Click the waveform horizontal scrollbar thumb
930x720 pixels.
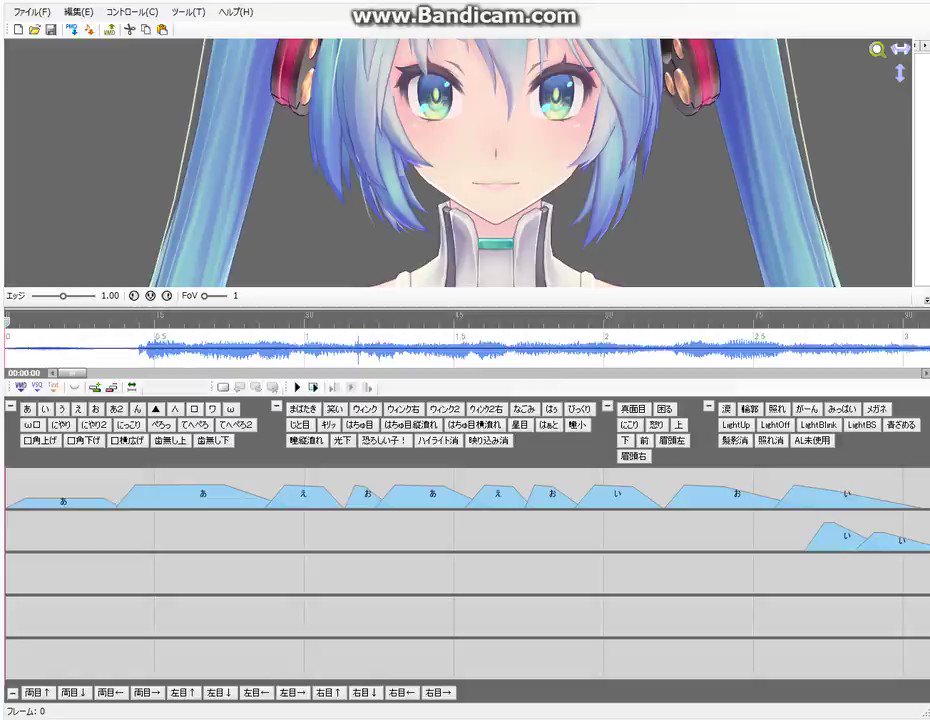point(72,373)
